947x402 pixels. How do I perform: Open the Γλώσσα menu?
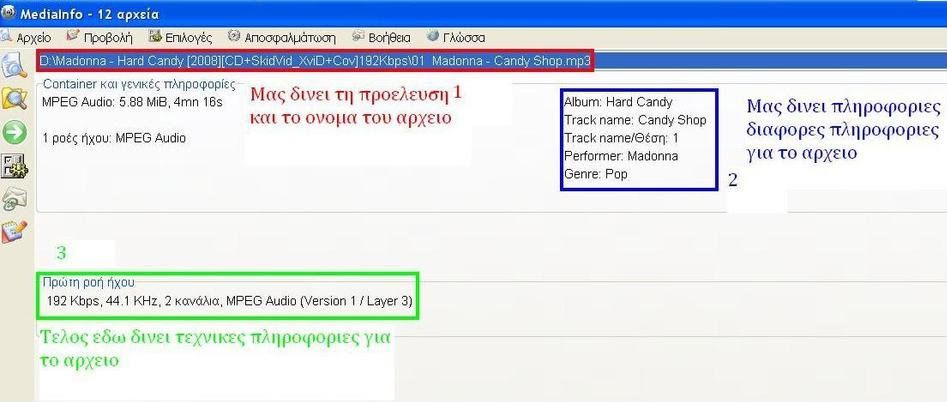tap(456, 37)
